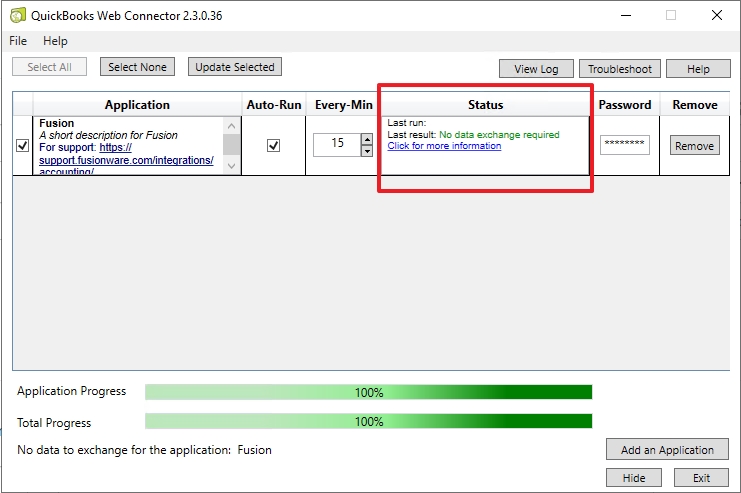Screen dimensions: 741x493
Task: Increase the Every-Min value with up arrow
Action: coord(366,139)
